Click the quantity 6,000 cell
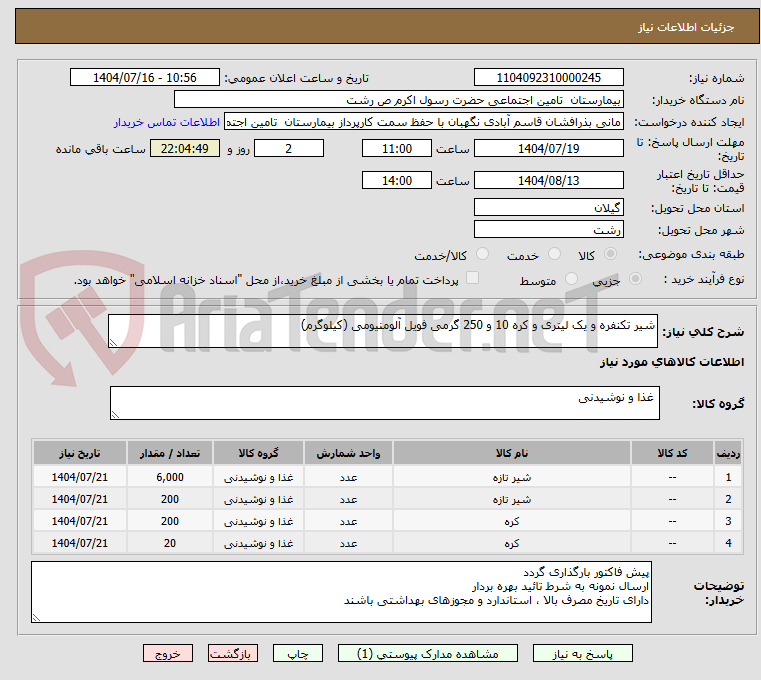This screenshot has height=680, width=761. point(170,478)
